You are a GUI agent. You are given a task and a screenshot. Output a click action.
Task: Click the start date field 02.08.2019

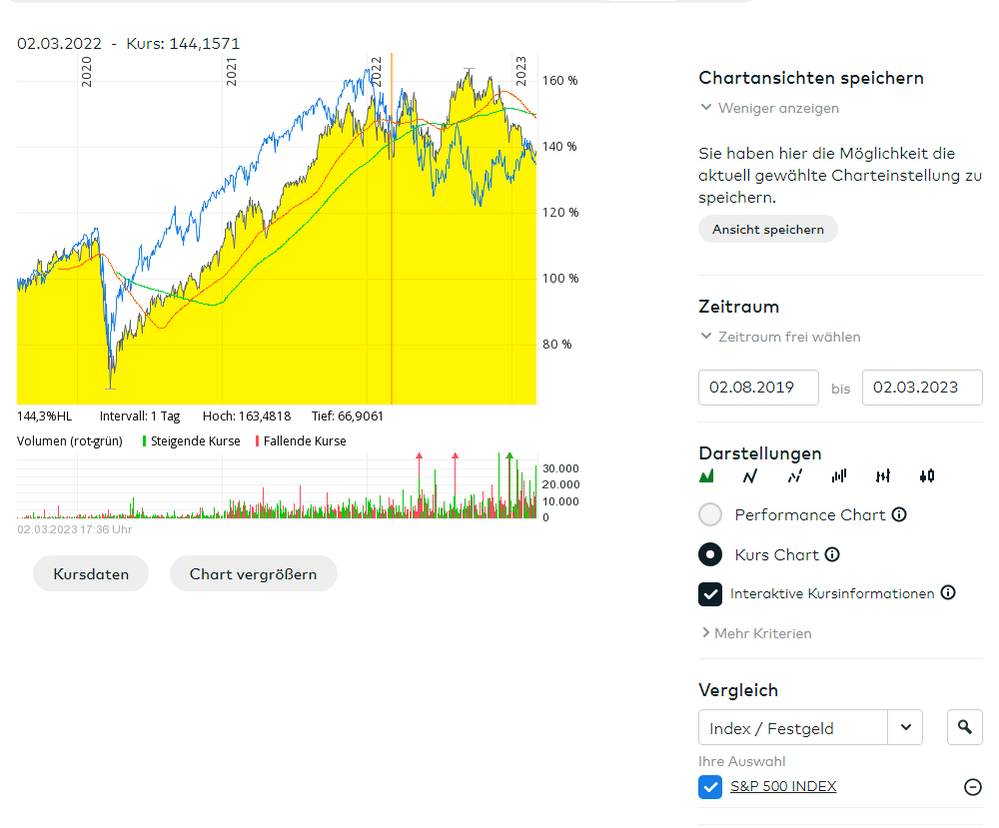758,388
